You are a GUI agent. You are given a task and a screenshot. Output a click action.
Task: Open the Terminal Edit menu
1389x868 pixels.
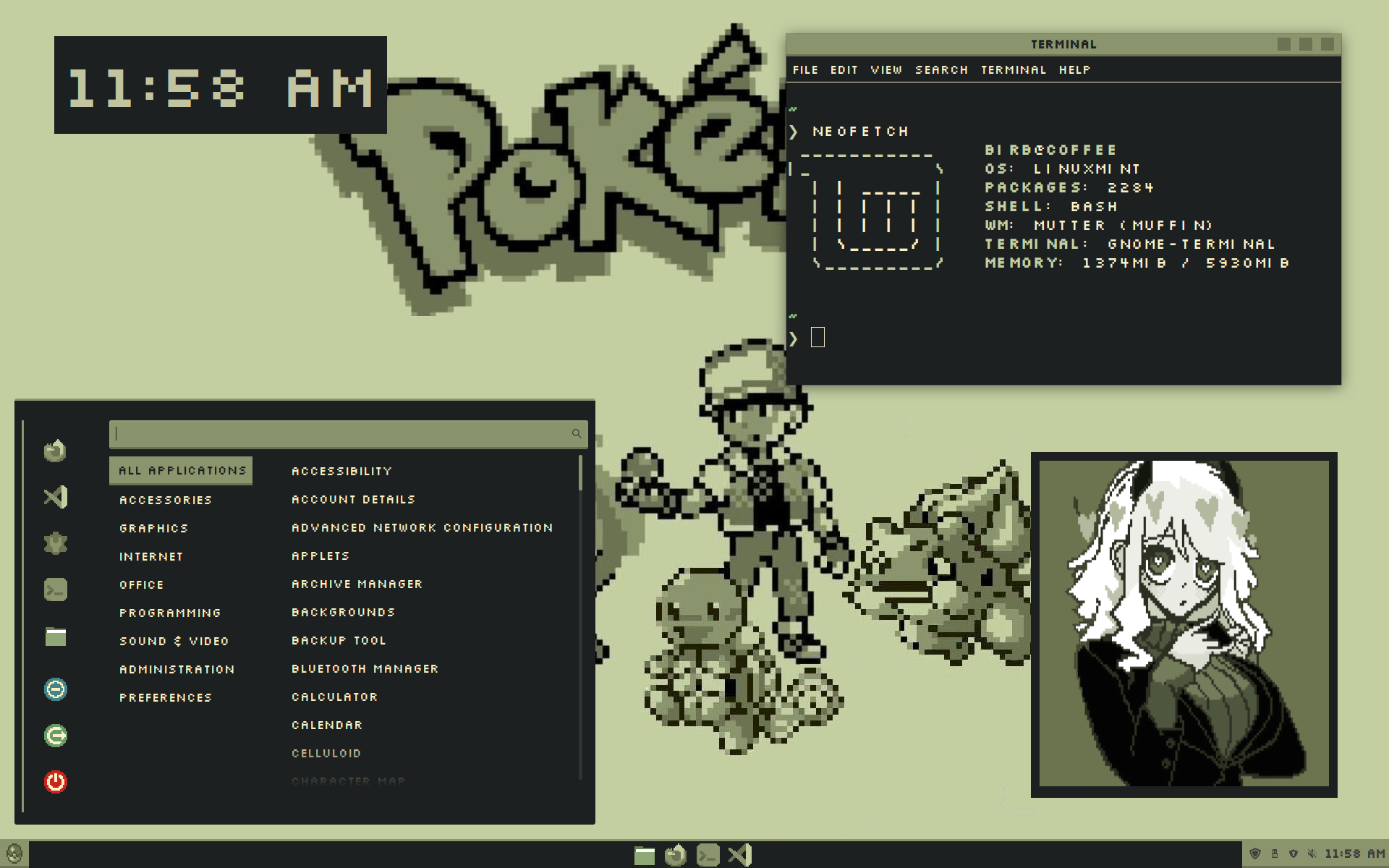pos(844,69)
